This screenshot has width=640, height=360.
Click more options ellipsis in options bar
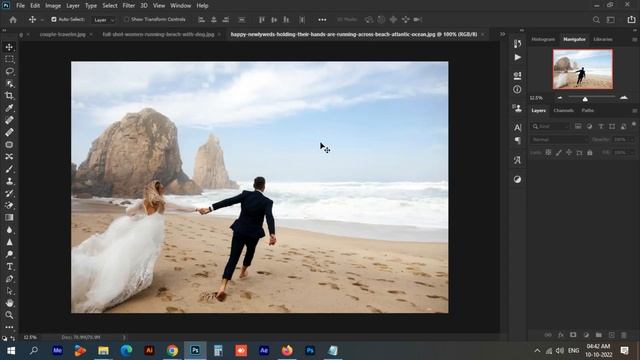pyautogui.click(x=322, y=20)
